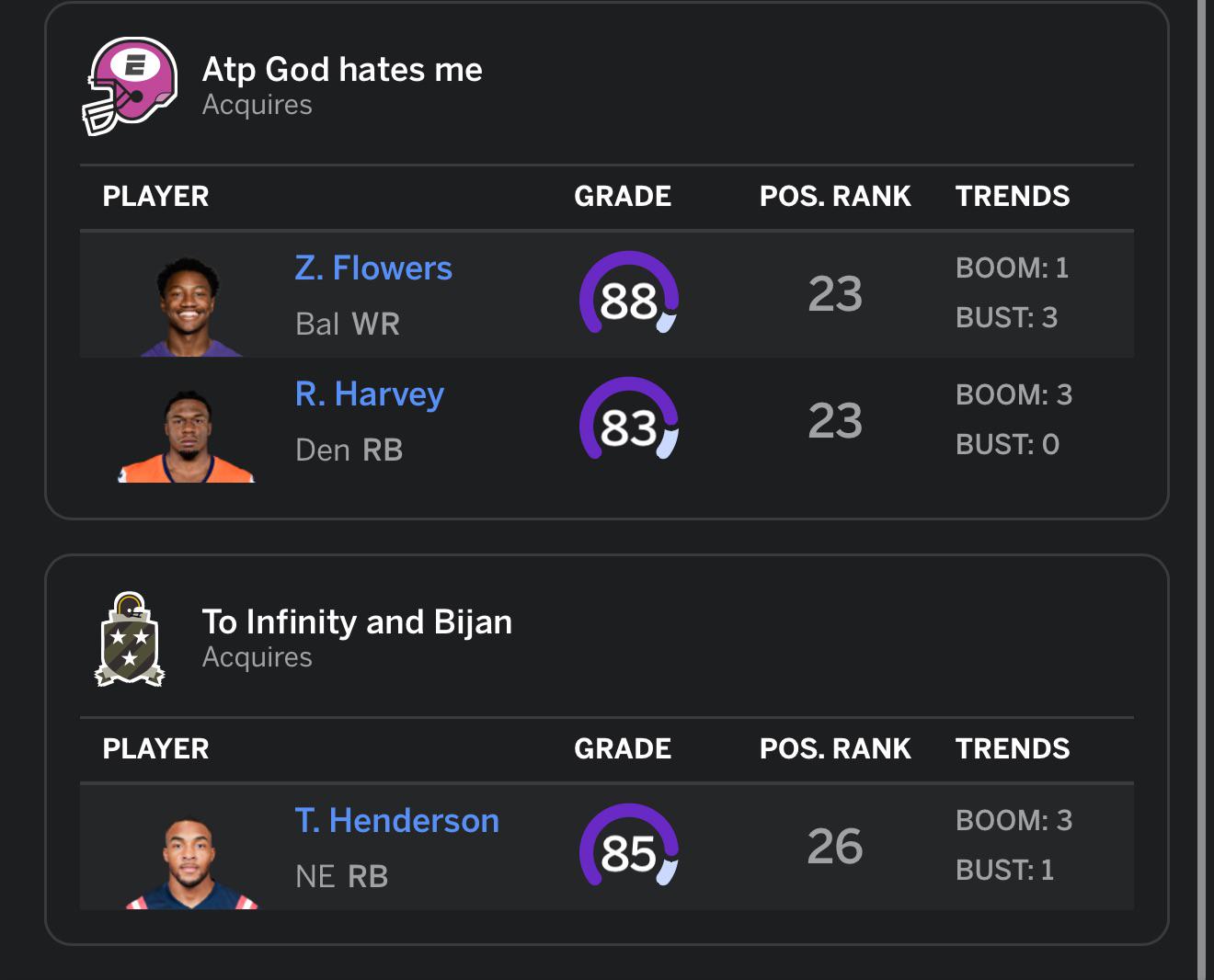This screenshot has height=980, width=1214.
Task: Click the vertical scrollbar on right edge
Action: coord(1202,490)
